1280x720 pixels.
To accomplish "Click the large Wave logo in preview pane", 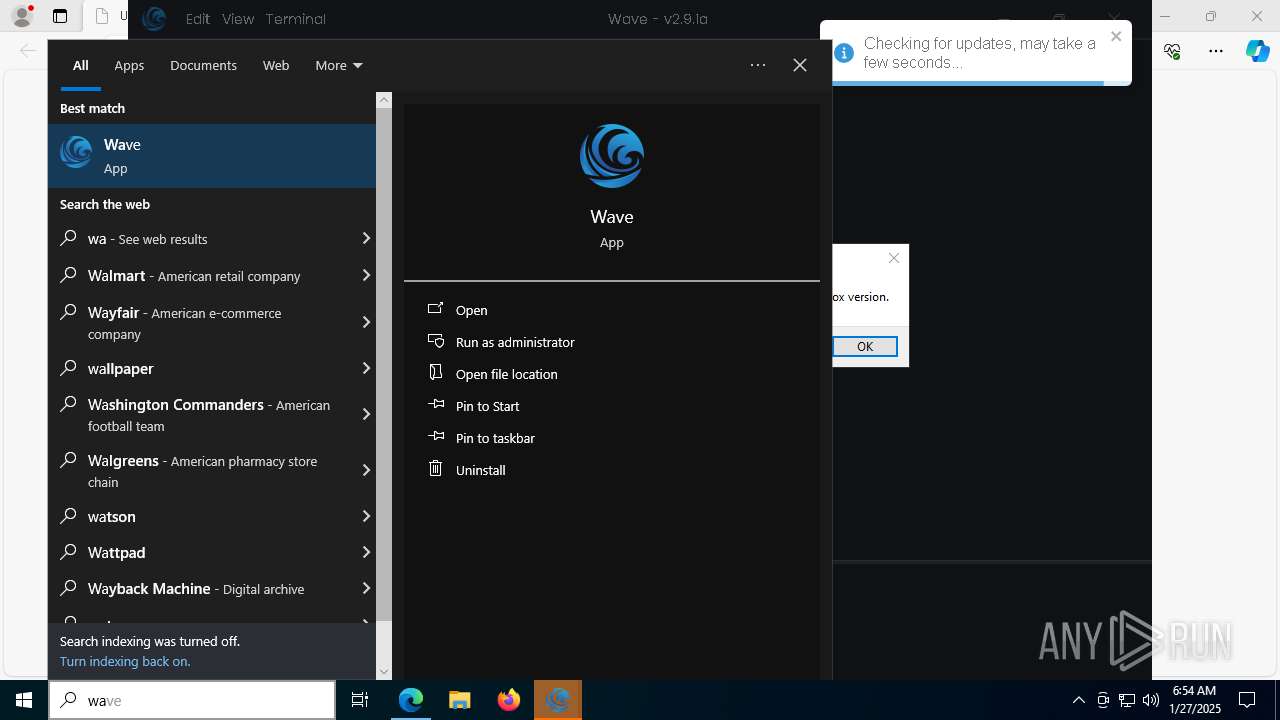I will coord(611,156).
